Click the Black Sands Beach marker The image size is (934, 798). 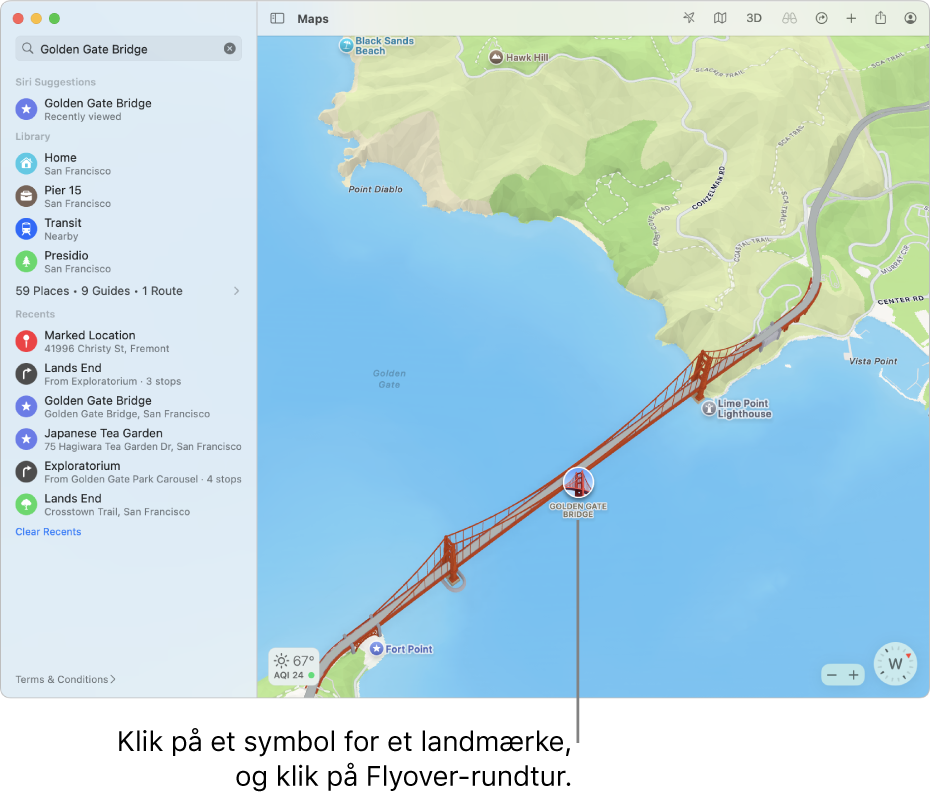[x=347, y=45]
